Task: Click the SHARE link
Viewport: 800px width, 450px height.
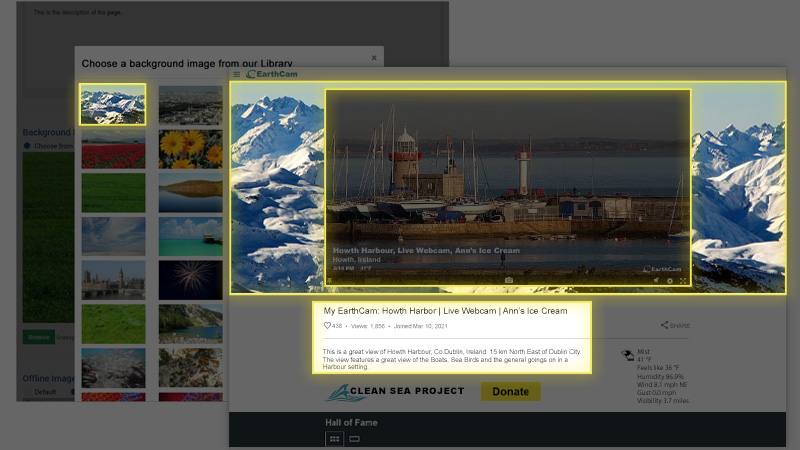Action: [675, 325]
